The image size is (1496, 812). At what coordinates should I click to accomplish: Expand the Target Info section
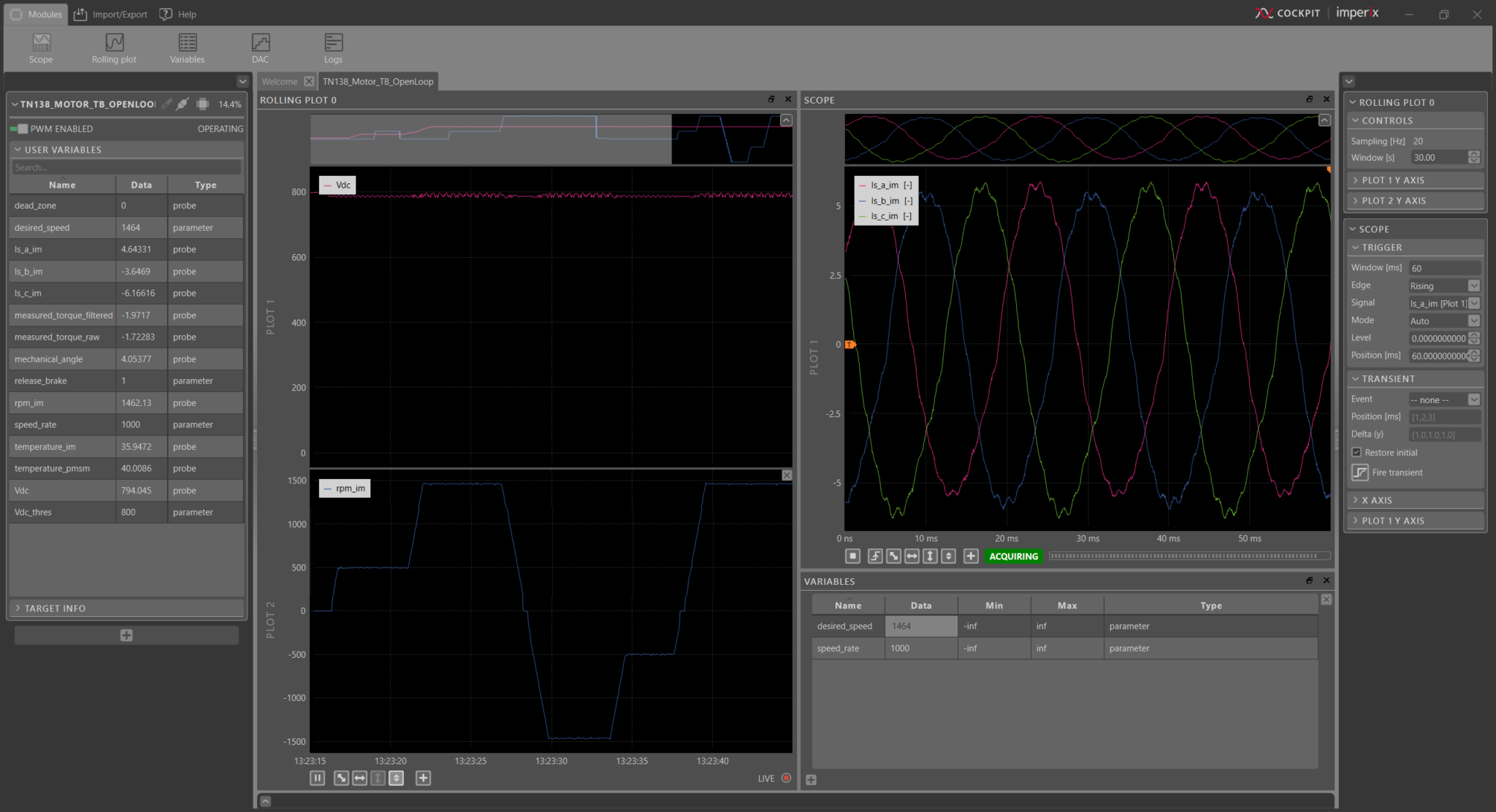[x=126, y=608]
